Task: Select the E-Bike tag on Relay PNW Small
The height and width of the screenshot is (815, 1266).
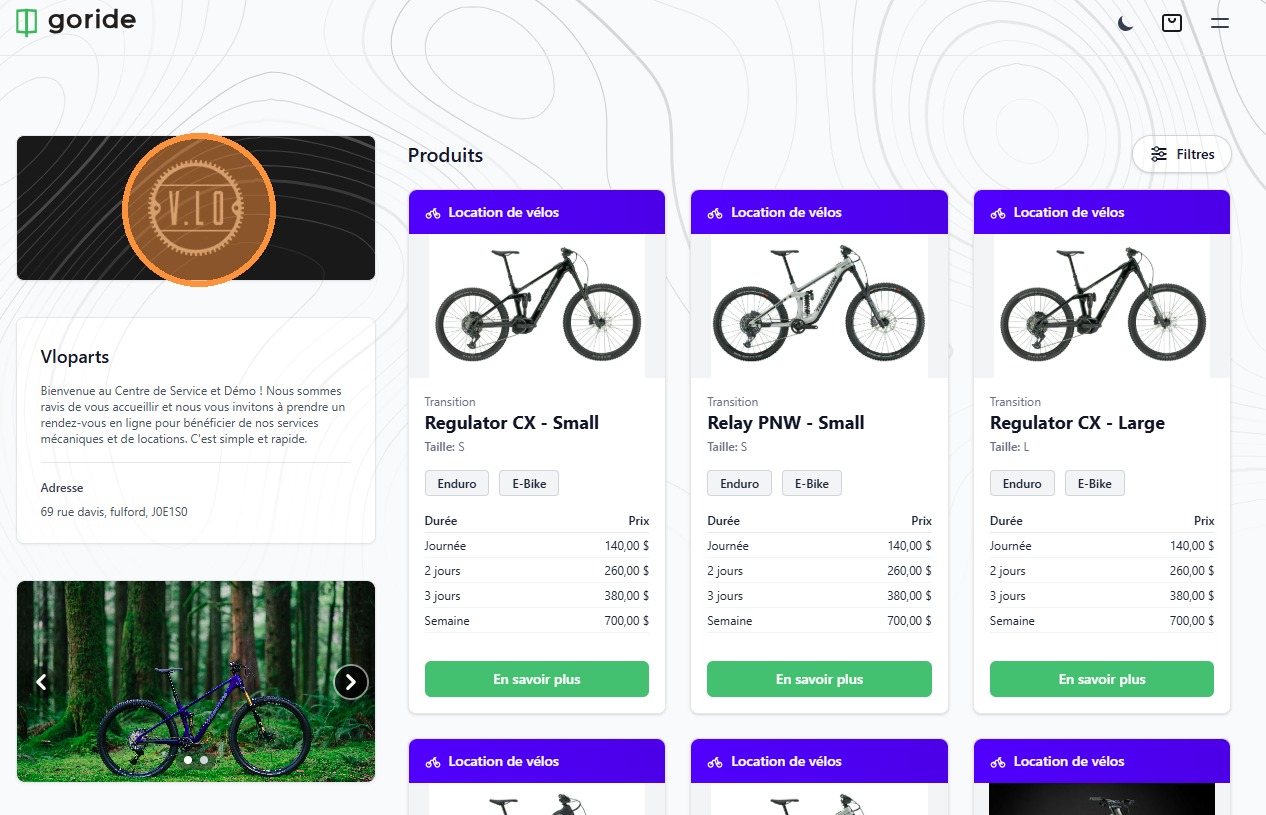Action: click(811, 484)
